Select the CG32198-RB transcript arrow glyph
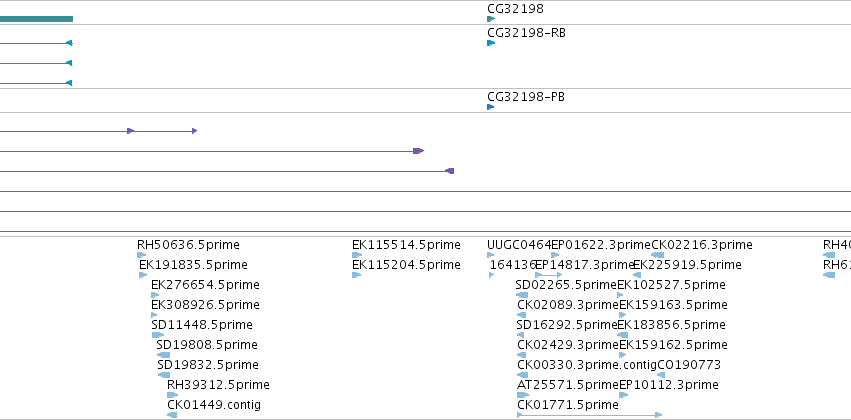851x420 pixels. (x=491, y=43)
